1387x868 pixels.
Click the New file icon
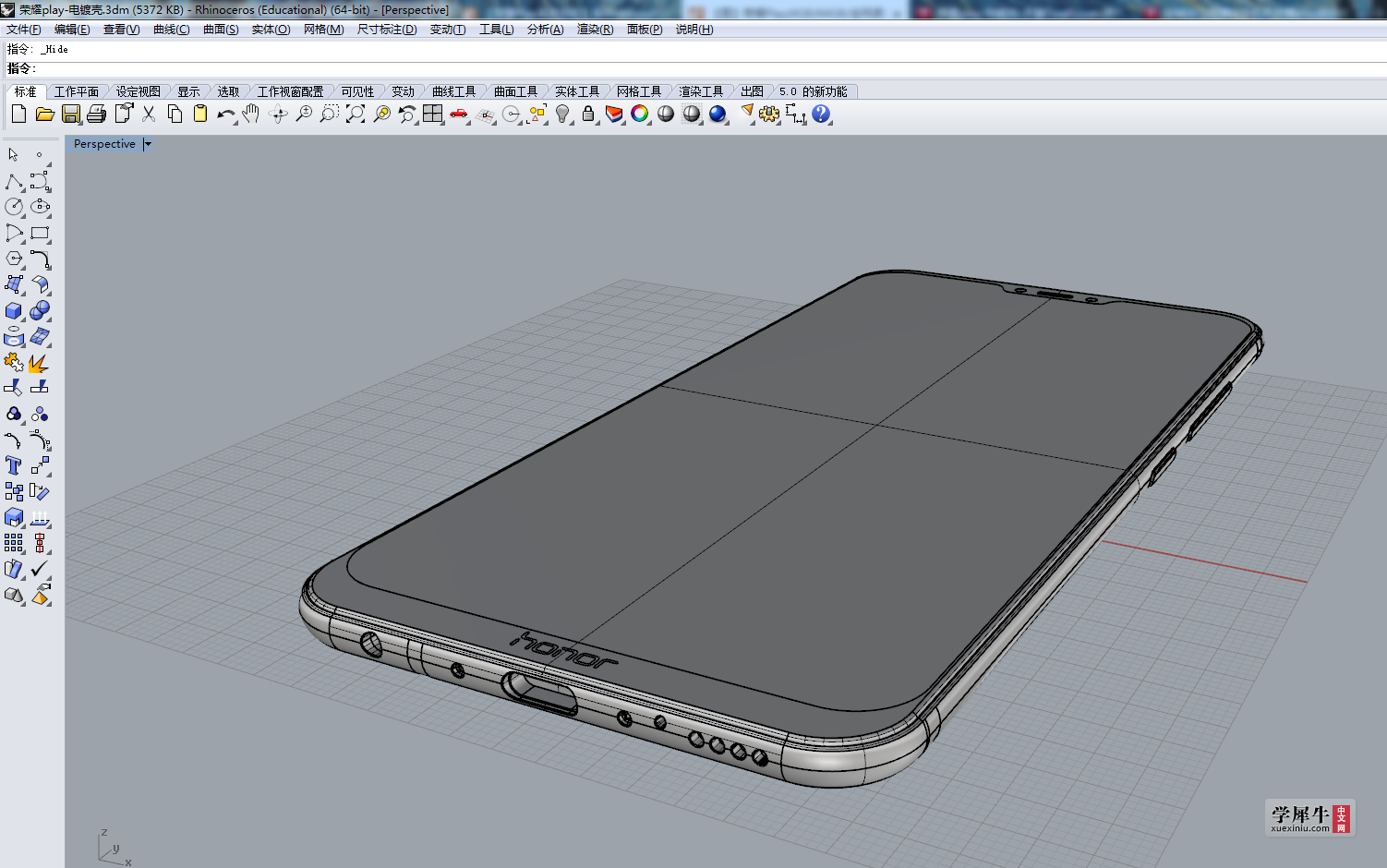coord(18,114)
